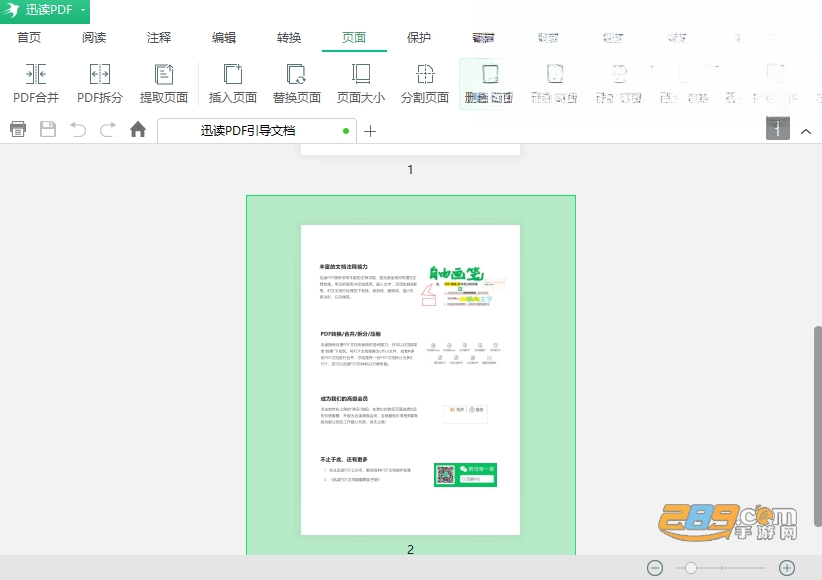Click the print icon
This screenshot has height=580, width=822.
click(18, 129)
